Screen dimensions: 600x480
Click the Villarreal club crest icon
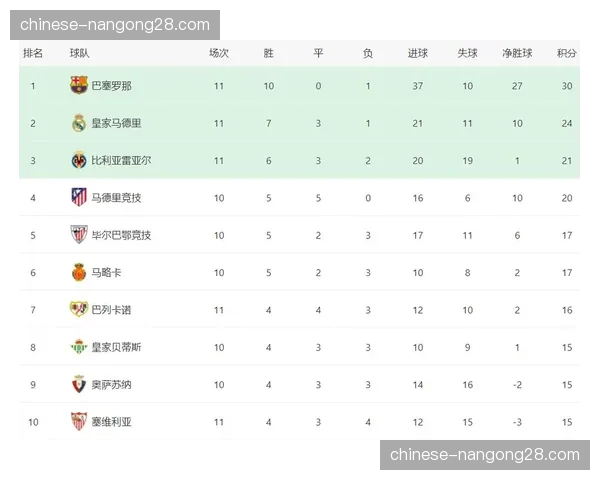79,160
